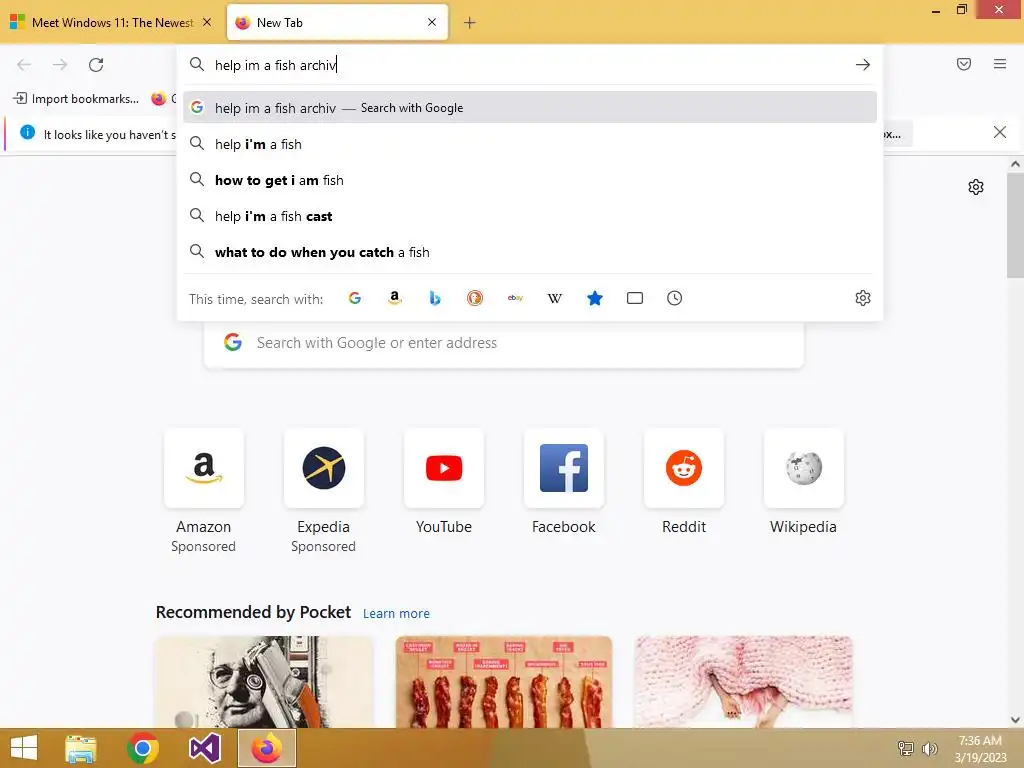The height and width of the screenshot is (768, 1024).
Task: Open network icon in system tray
Action: point(906,749)
